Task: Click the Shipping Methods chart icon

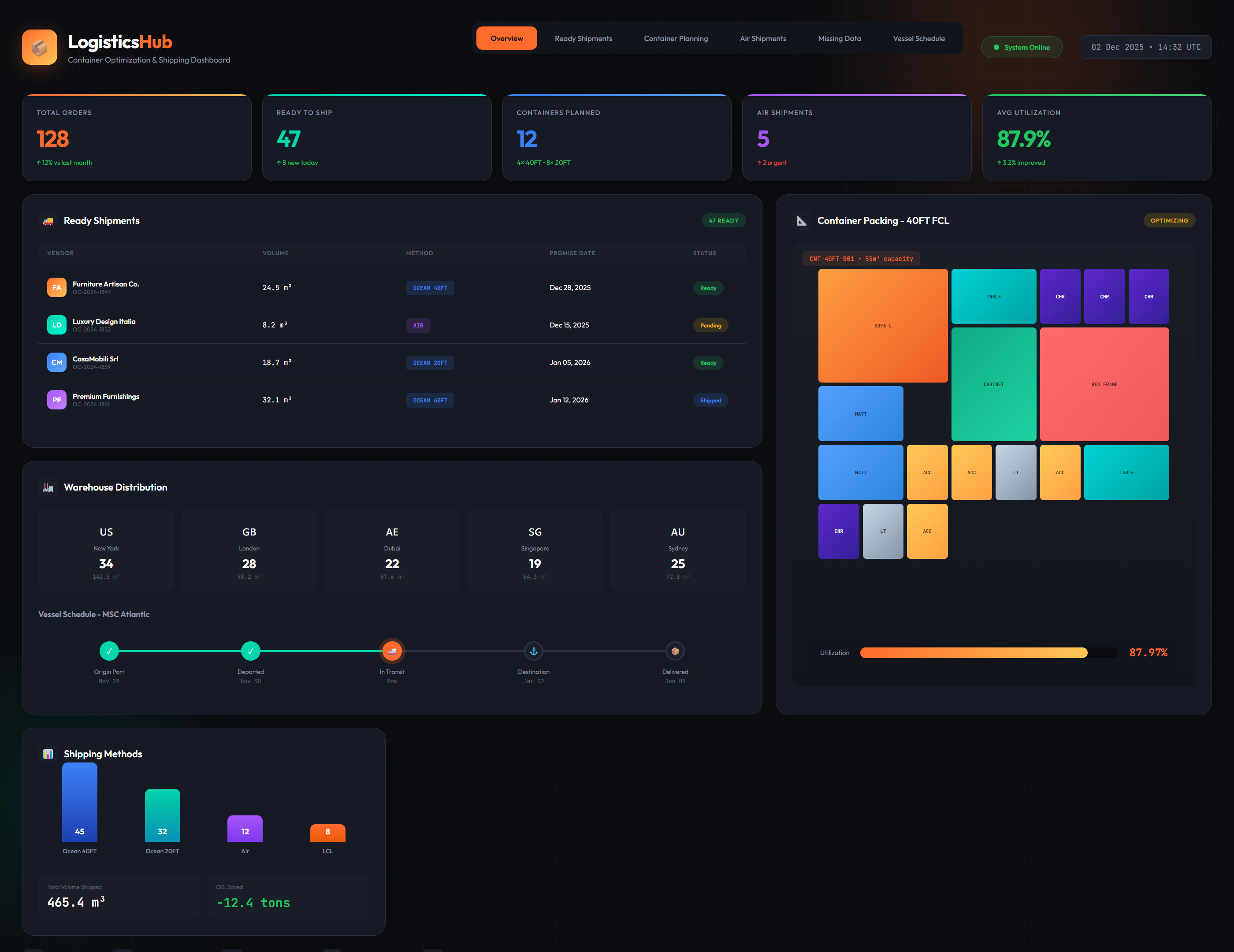Action: (48, 754)
